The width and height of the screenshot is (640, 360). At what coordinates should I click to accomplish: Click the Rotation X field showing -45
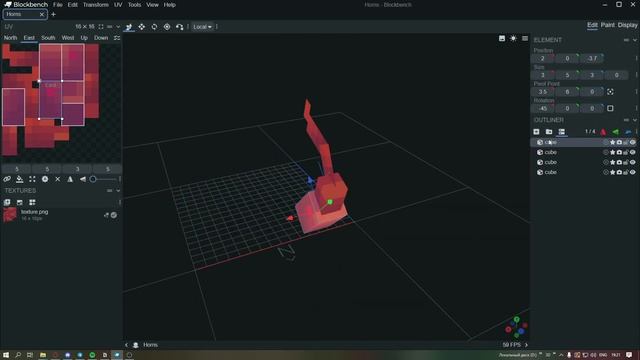543,109
